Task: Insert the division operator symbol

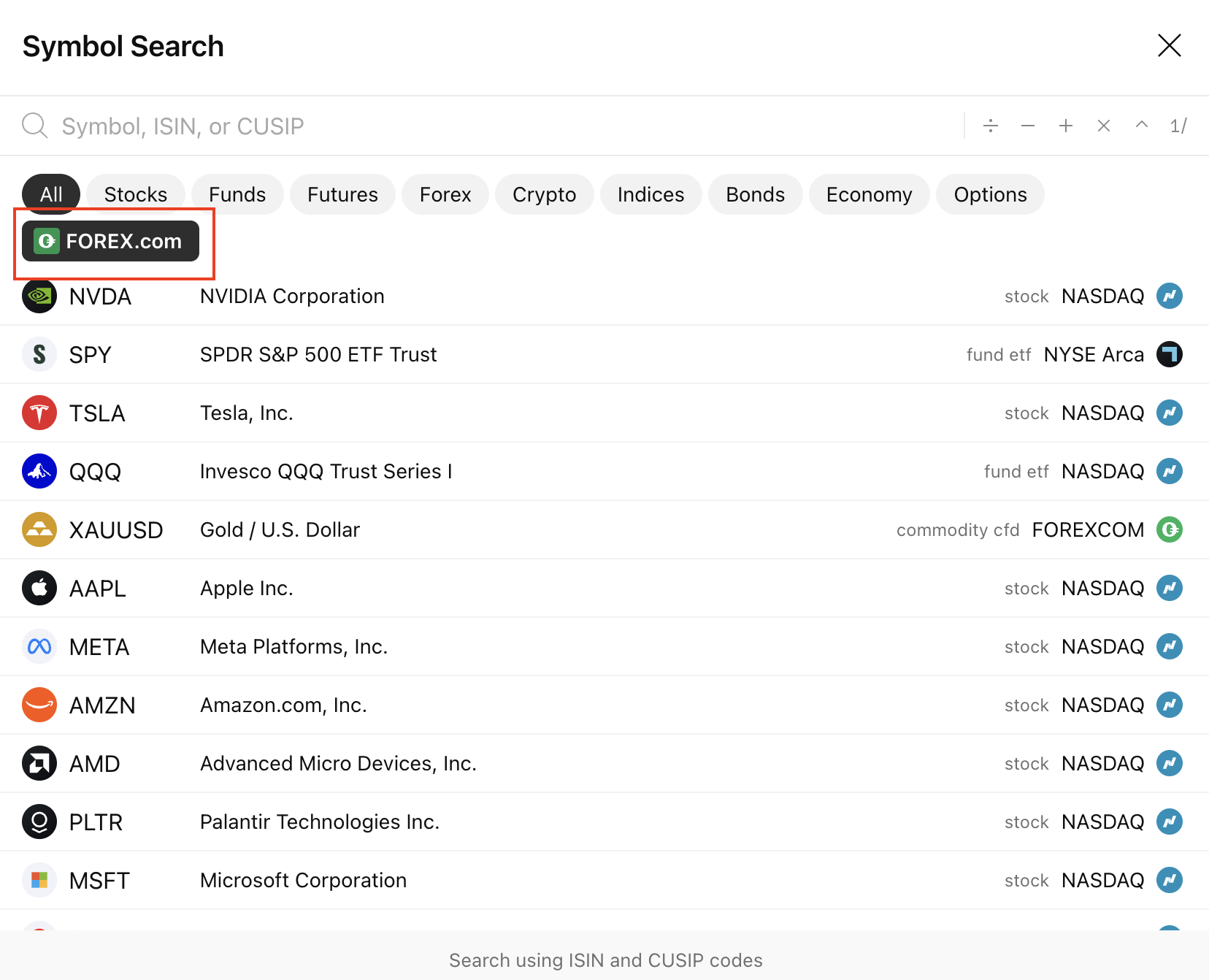Action: (x=990, y=126)
